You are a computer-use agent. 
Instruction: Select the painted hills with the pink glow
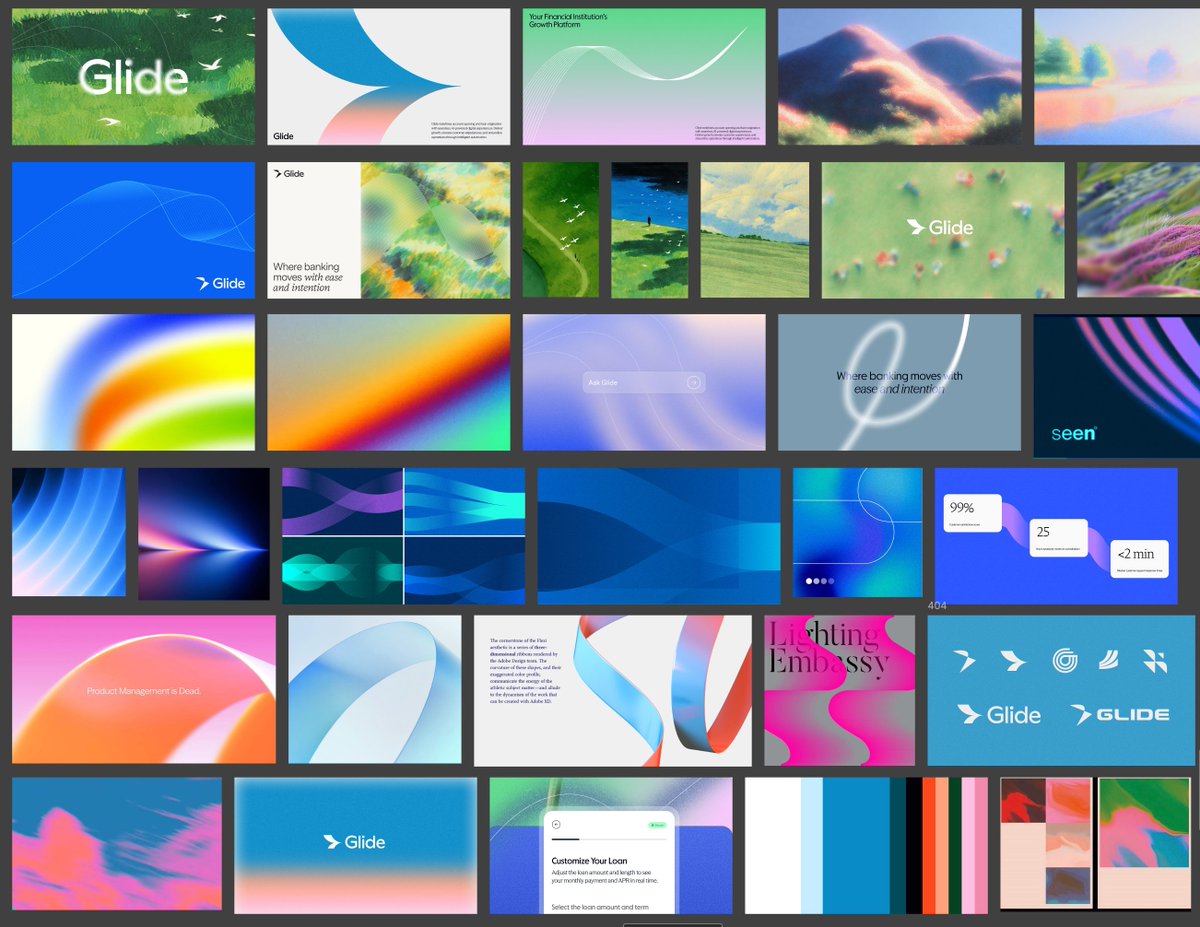(900, 77)
